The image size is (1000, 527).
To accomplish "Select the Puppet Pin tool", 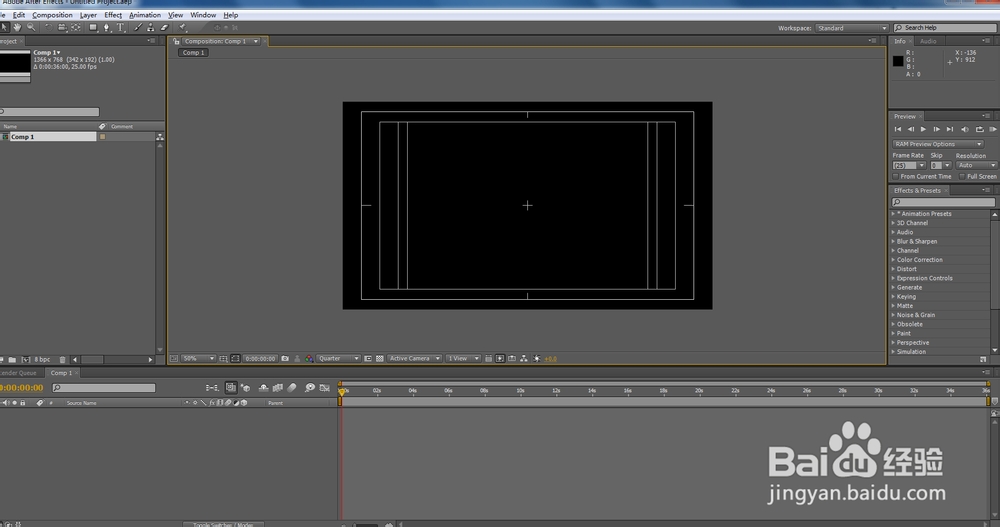I will 182,27.
